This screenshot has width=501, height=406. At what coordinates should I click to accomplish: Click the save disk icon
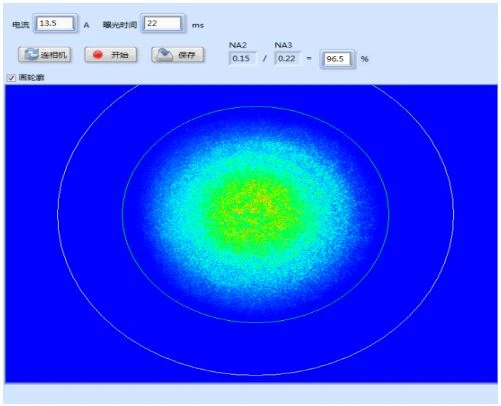click(x=165, y=54)
